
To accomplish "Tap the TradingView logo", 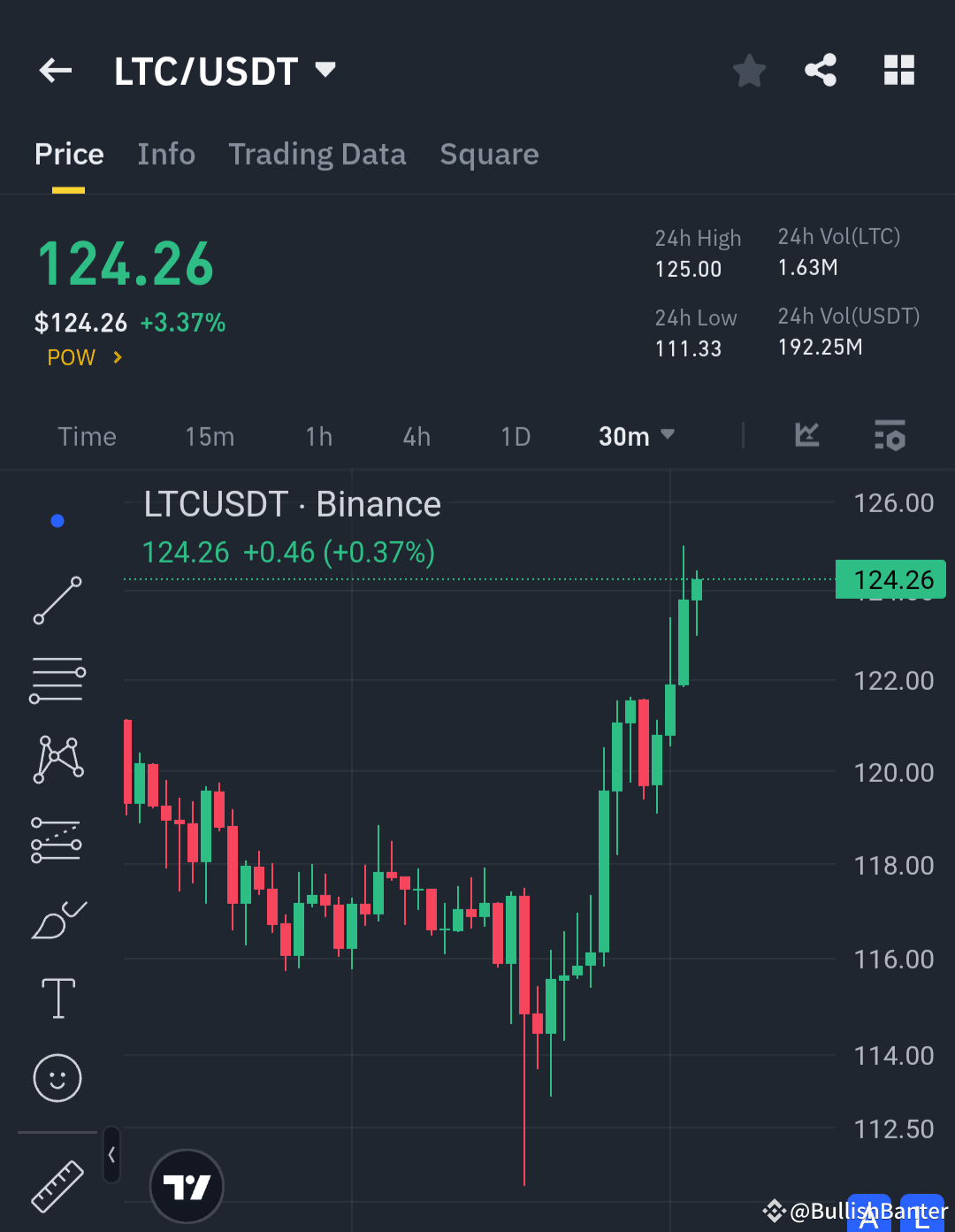I will pyautogui.click(x=186, y=1185).
